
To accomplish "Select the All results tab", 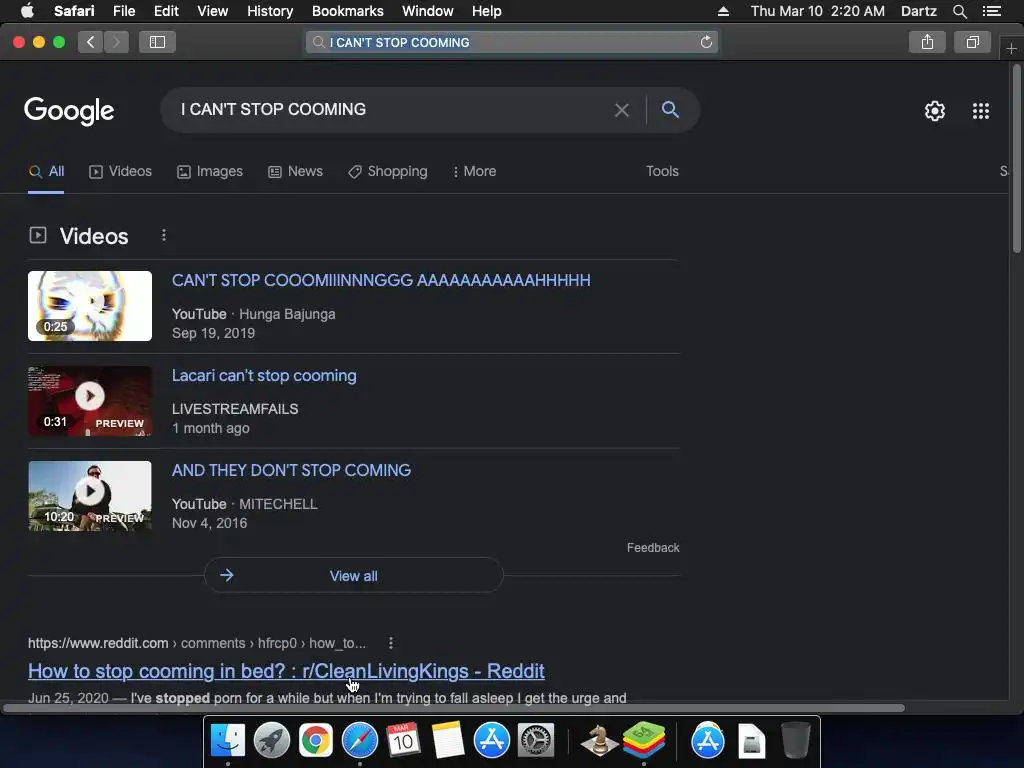I will pos(46,171).
